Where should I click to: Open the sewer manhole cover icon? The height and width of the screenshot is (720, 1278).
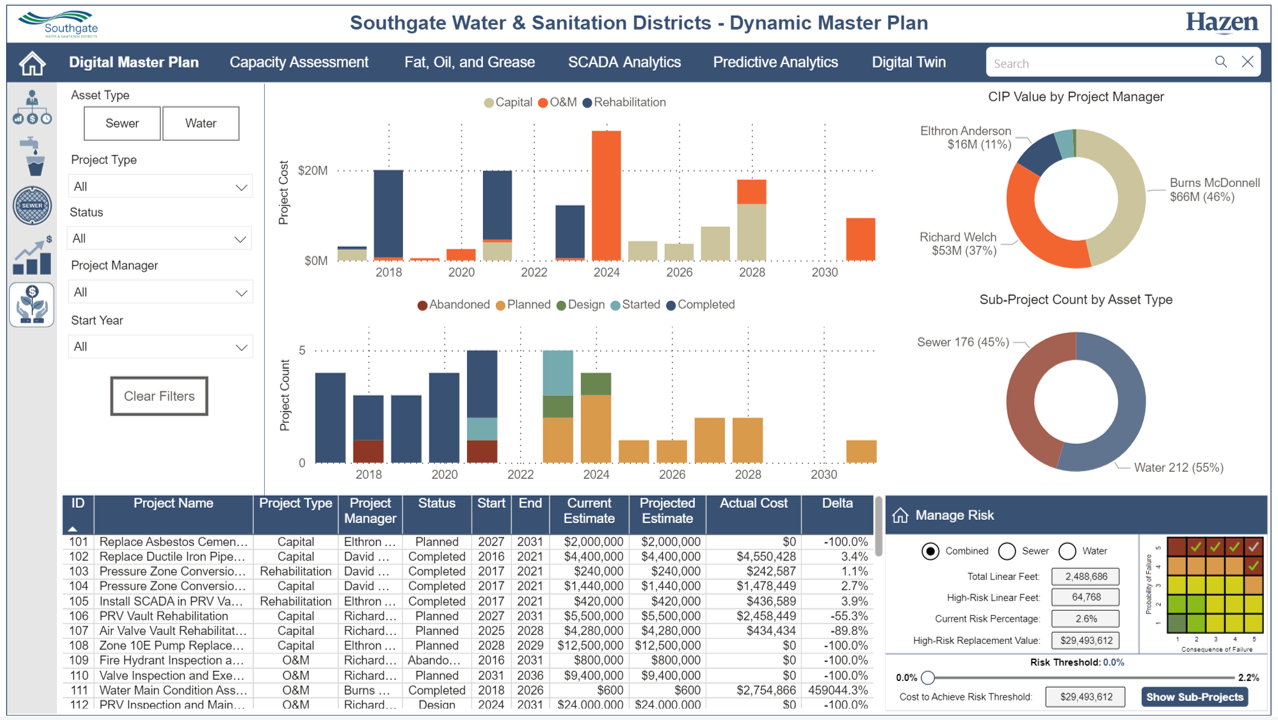[x=32, y=205]
